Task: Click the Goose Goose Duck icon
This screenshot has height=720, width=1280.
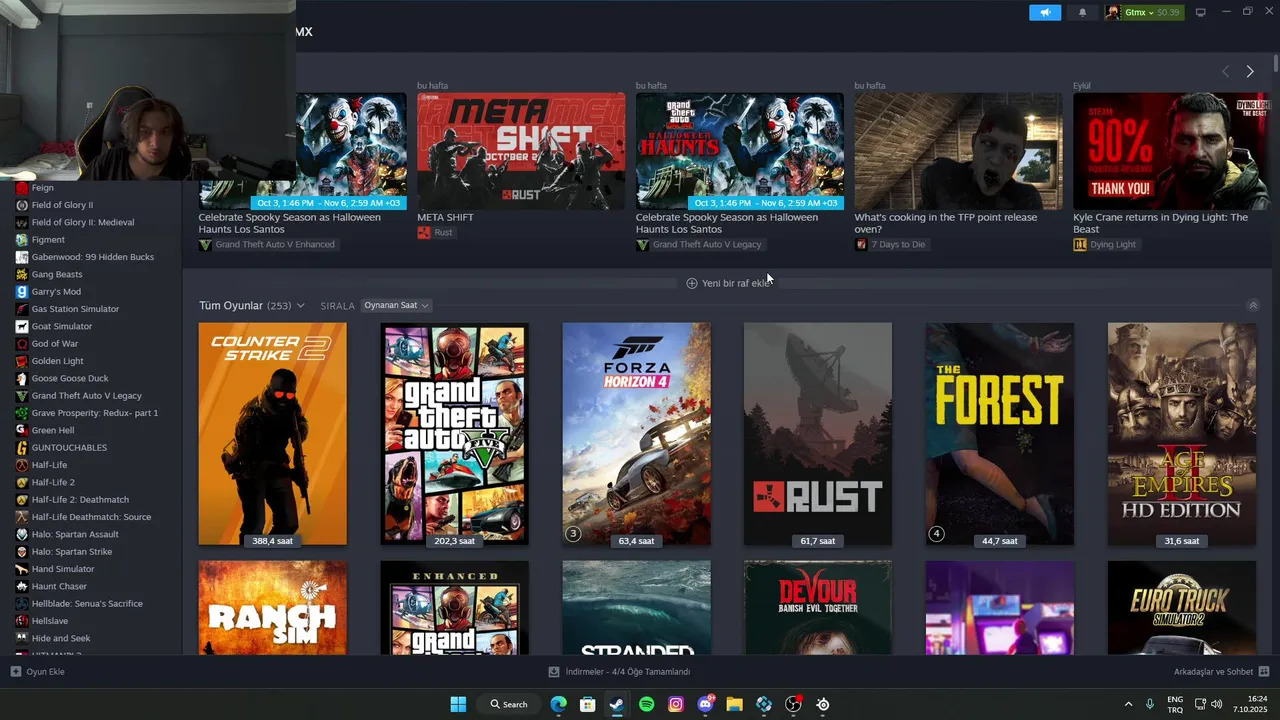Action: click(22, 378)
